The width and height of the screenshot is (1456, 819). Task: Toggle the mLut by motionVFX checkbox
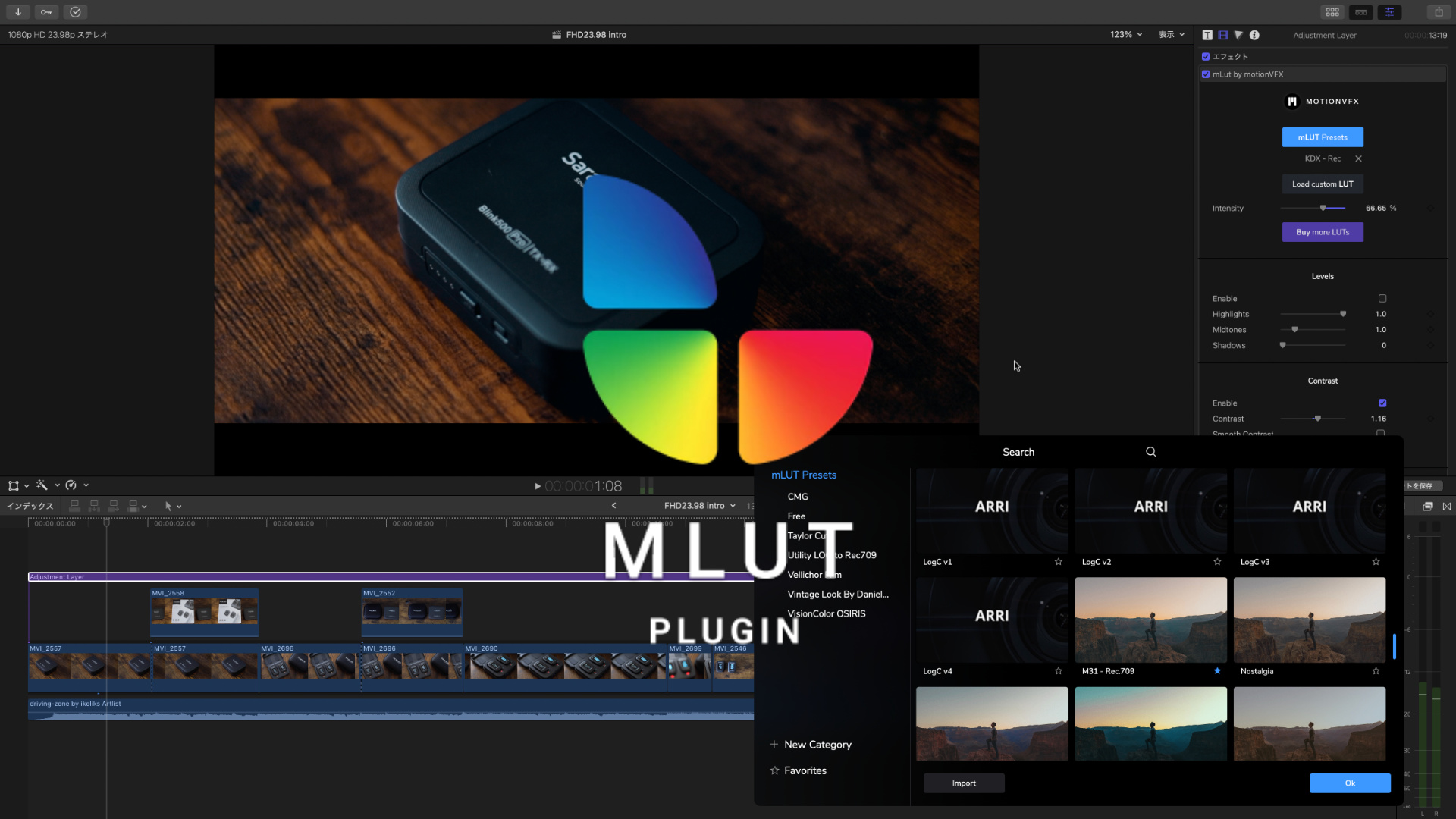(x=1206, y=74)
